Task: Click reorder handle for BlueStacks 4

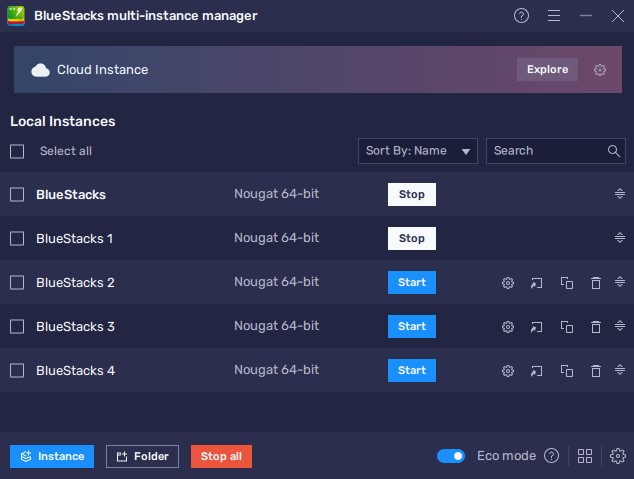Action: (x=620, y=369)
